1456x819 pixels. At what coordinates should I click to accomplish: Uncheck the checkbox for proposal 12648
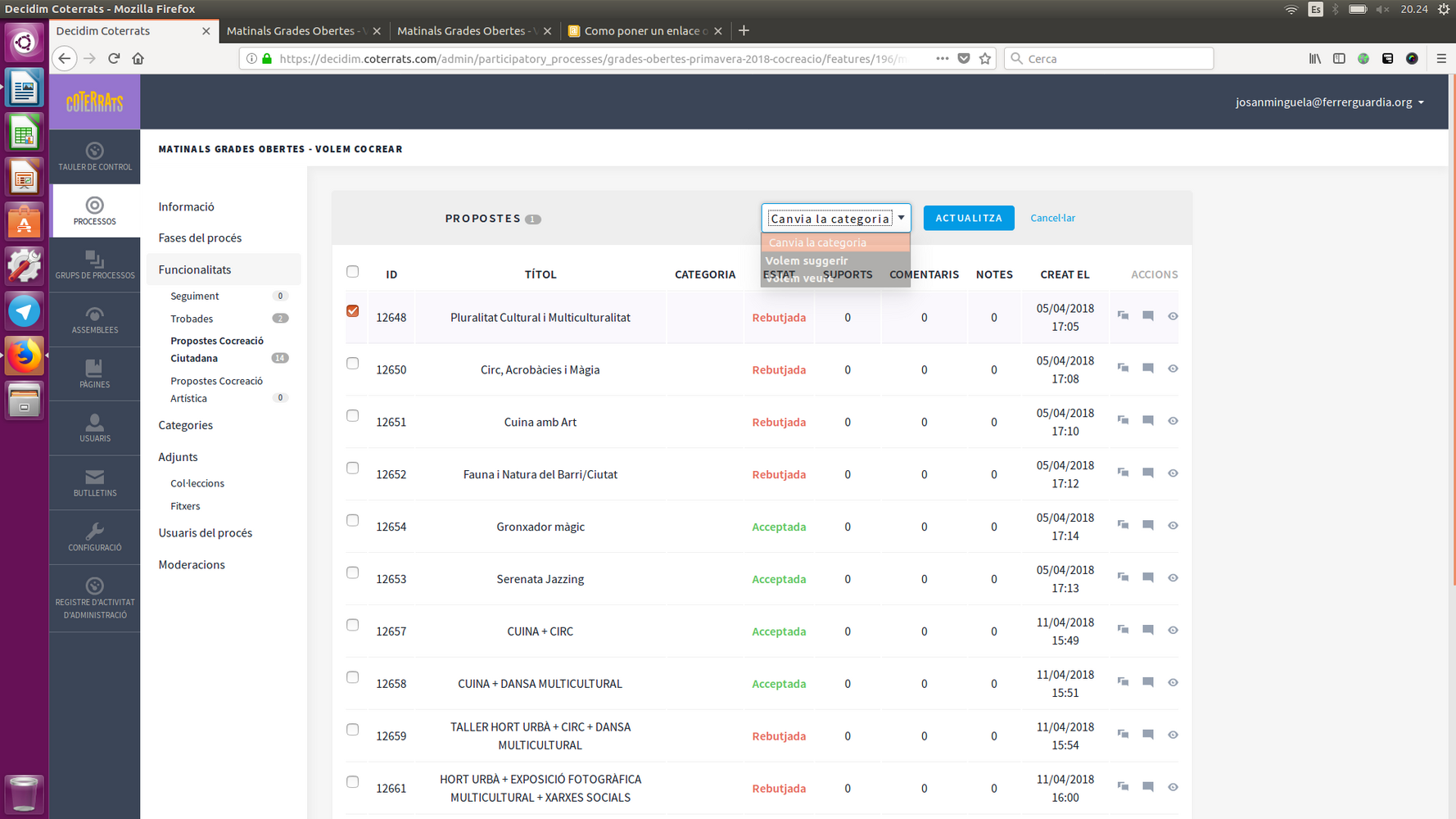(353, 311)
